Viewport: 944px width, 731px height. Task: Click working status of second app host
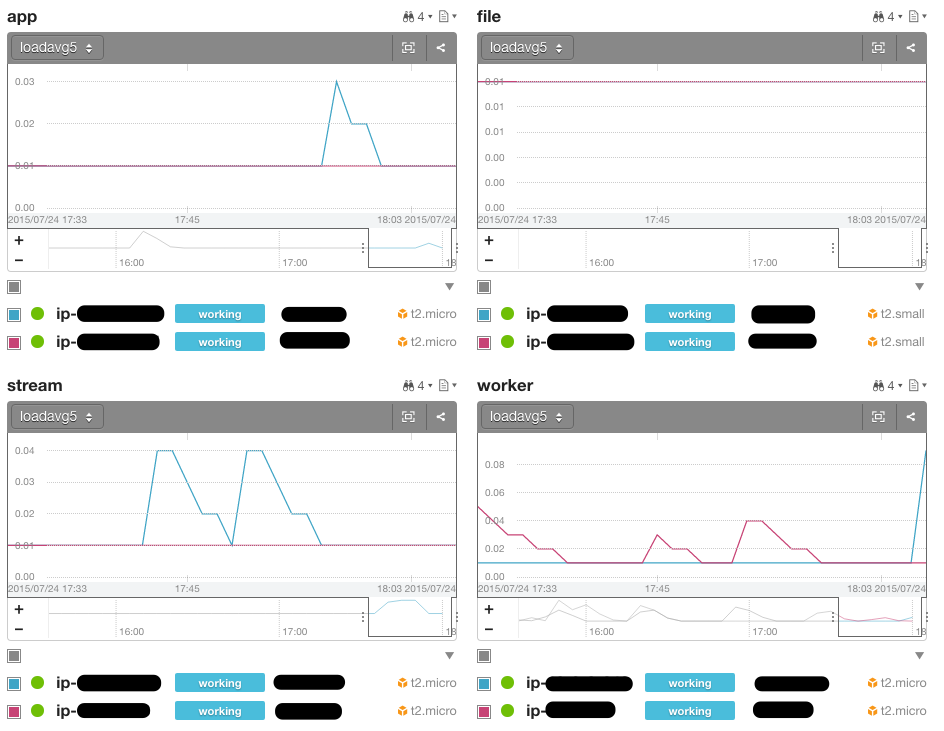pyautogui.click(x=220, y=341)
